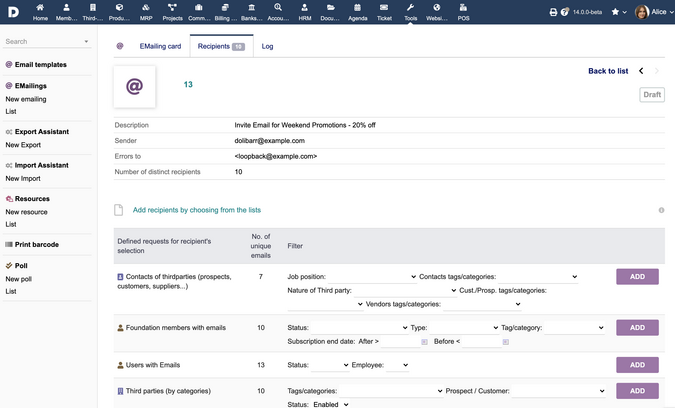Open the Documents module icon
This screenshot has width=675, height=408.
click(x=331, y=7)
